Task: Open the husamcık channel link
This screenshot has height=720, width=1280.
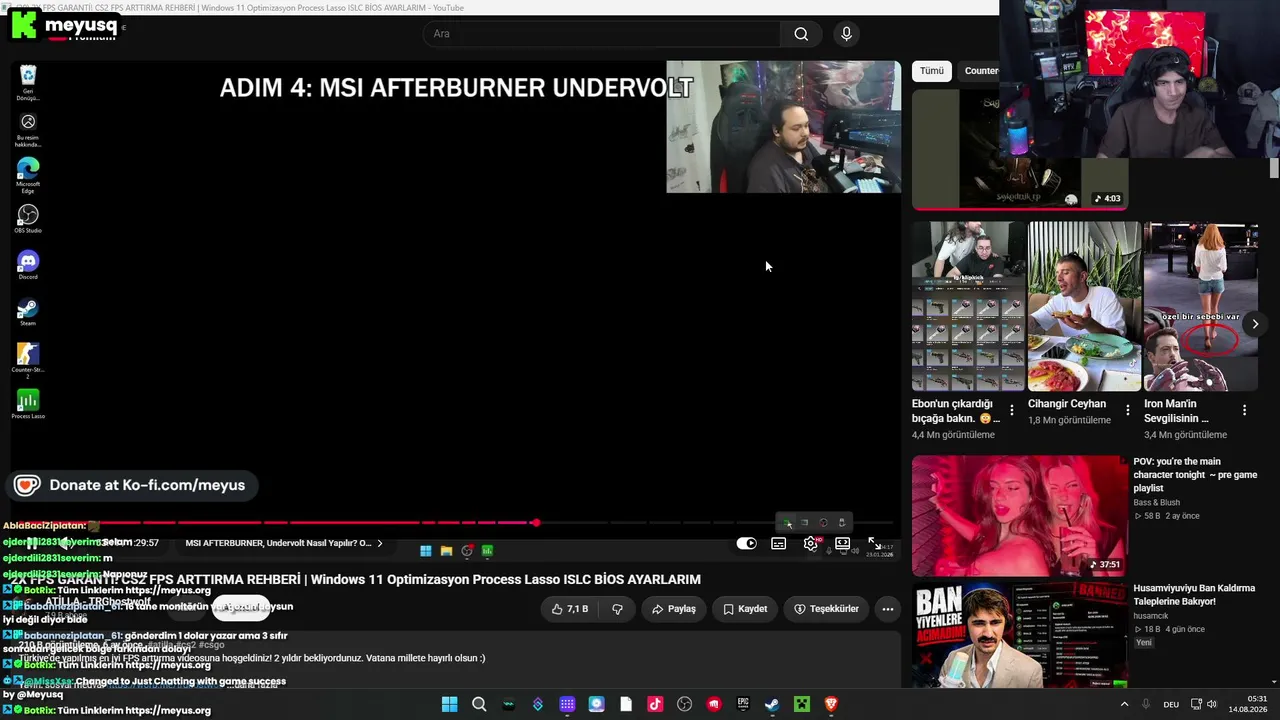Action: [1153, 616]
